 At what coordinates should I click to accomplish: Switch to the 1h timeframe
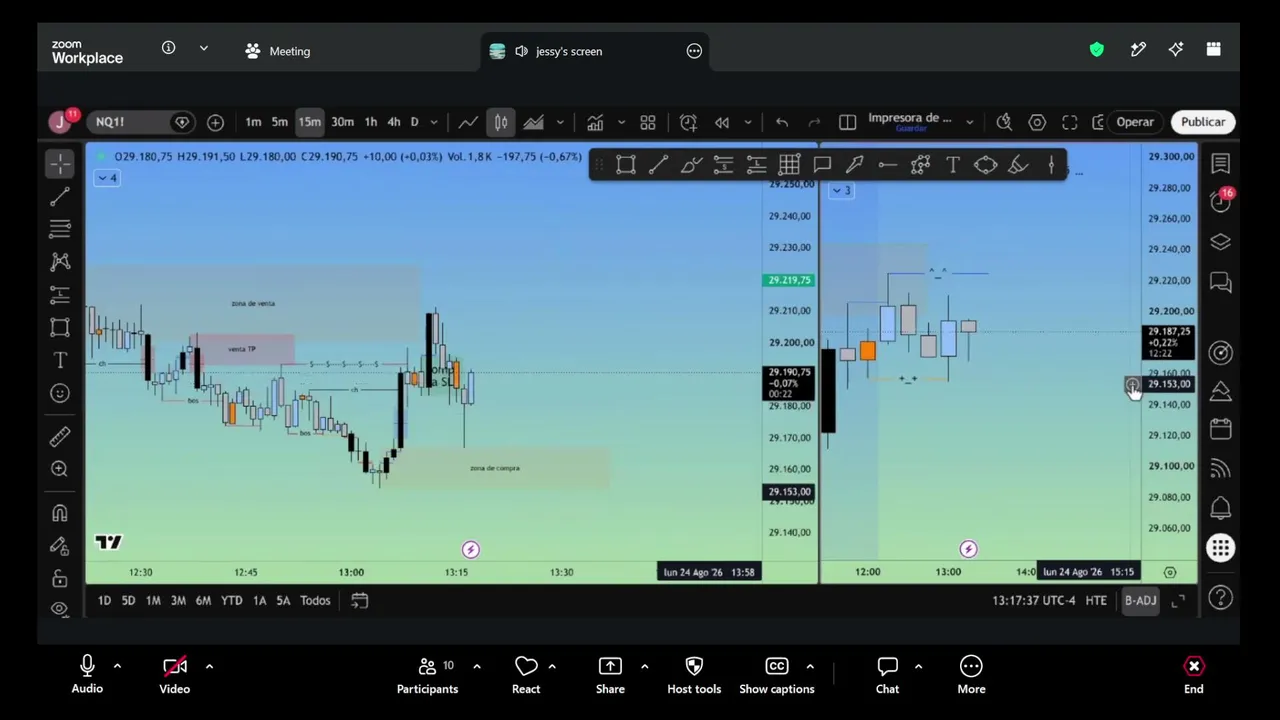point(371,122)
